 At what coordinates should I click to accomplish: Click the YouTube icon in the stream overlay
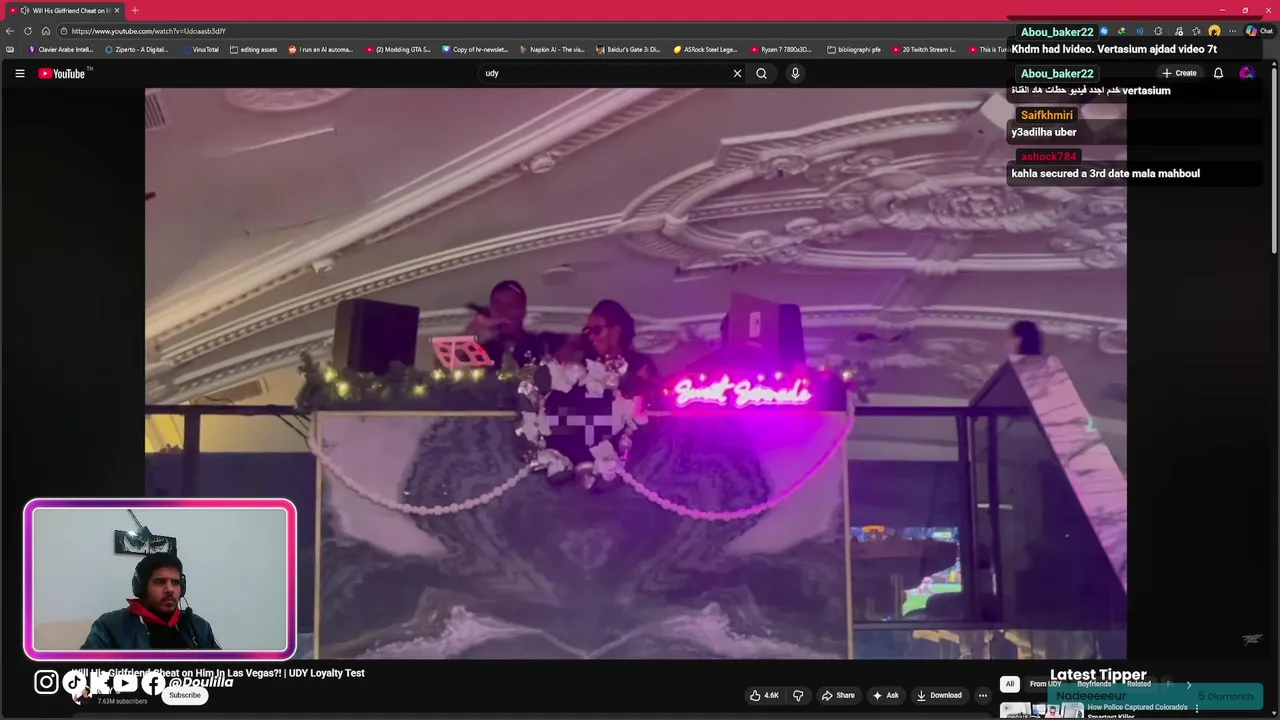[125, 683]
